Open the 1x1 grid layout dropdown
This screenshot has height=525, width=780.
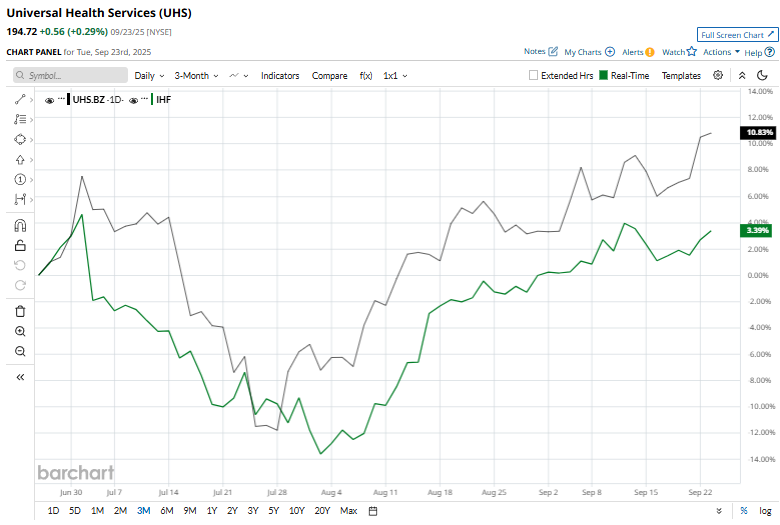395,76
